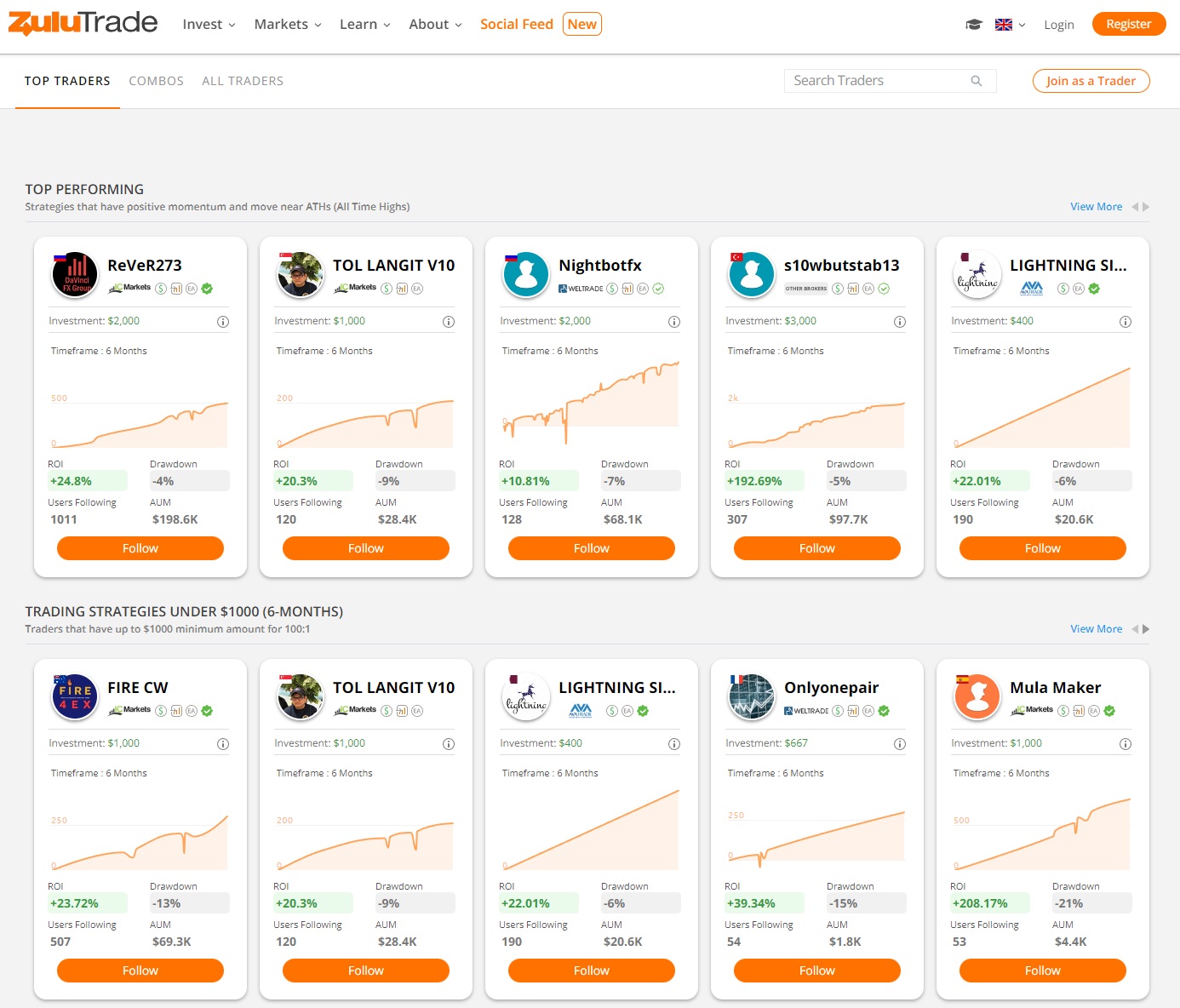Click the ZuluTrade logo

click(83, 23)
